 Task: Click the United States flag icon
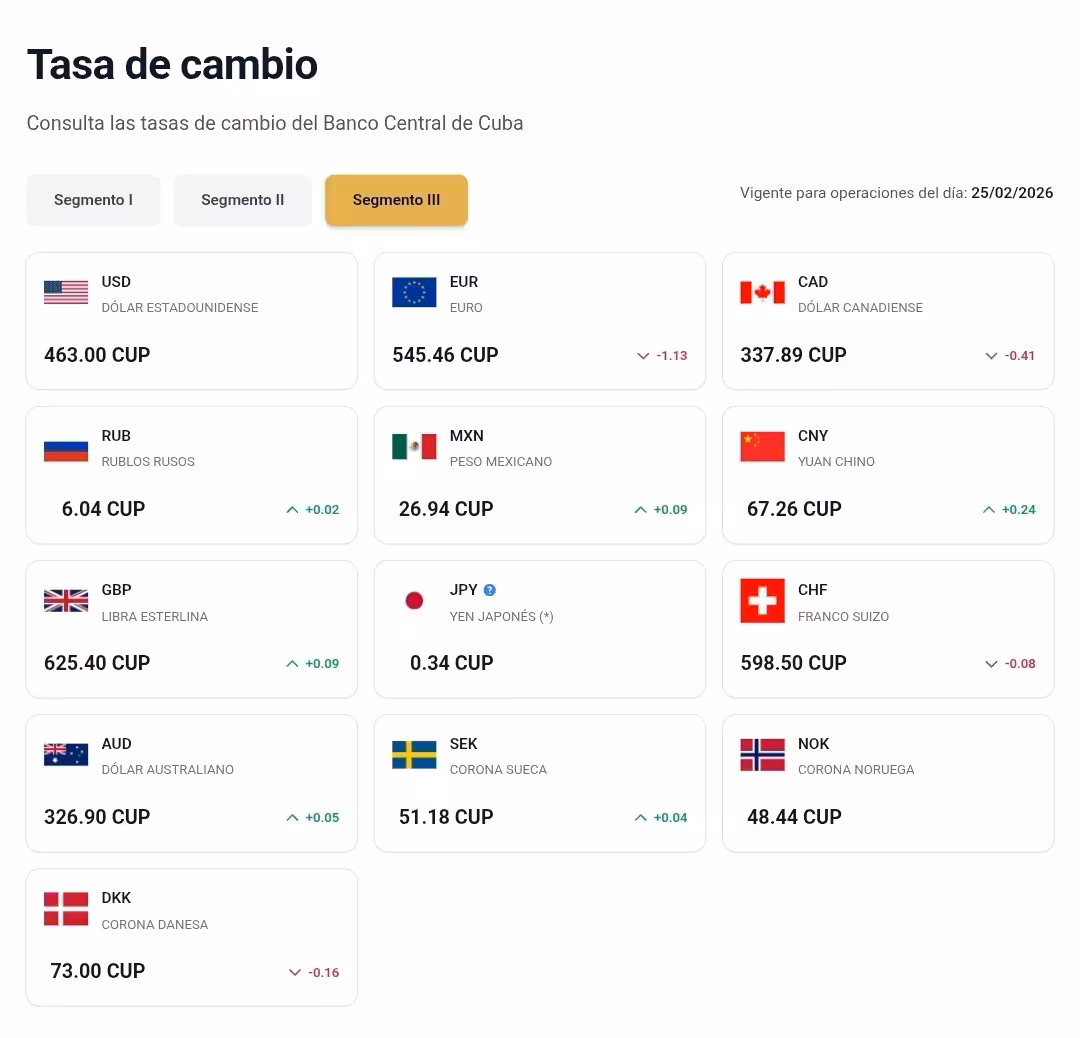(66, 292)
